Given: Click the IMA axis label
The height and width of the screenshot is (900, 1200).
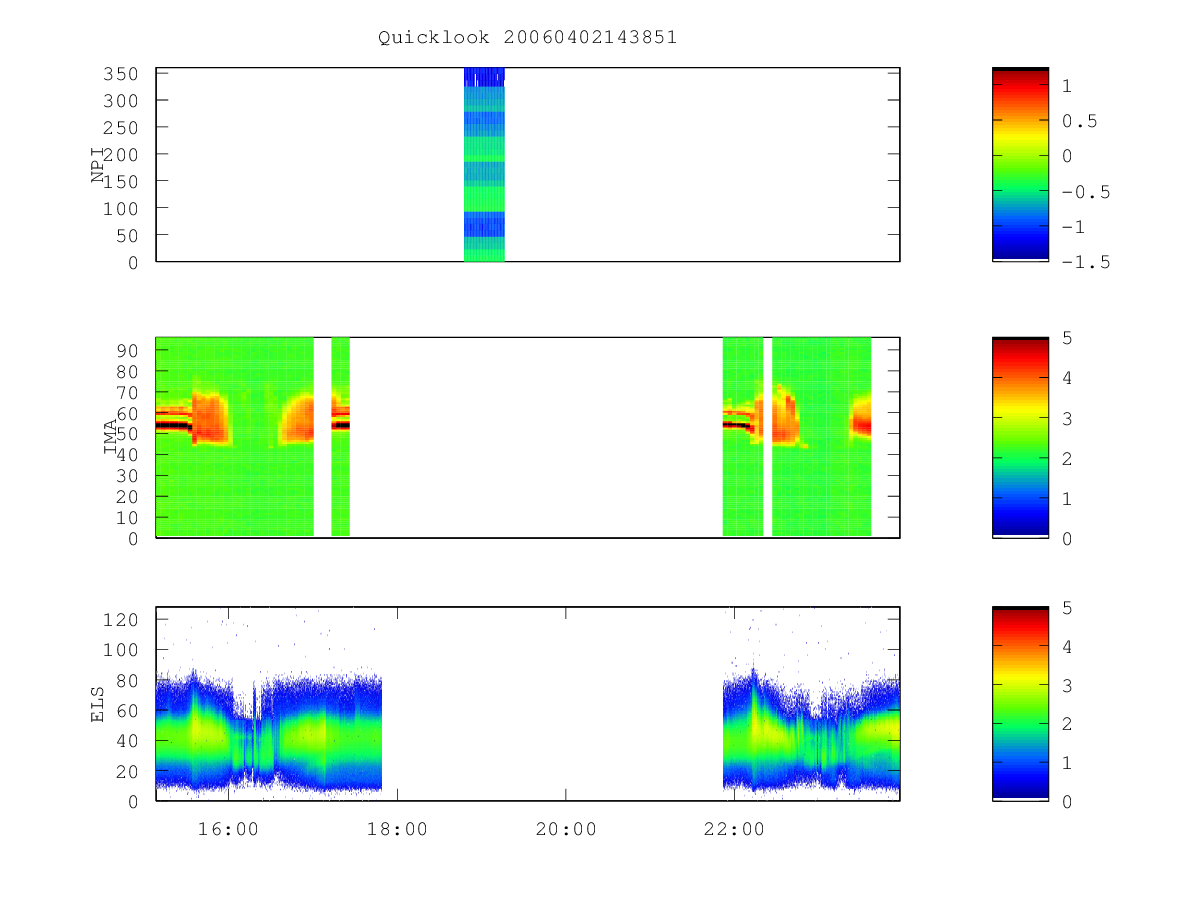Looking at the screenshot, I should (110, 438).
